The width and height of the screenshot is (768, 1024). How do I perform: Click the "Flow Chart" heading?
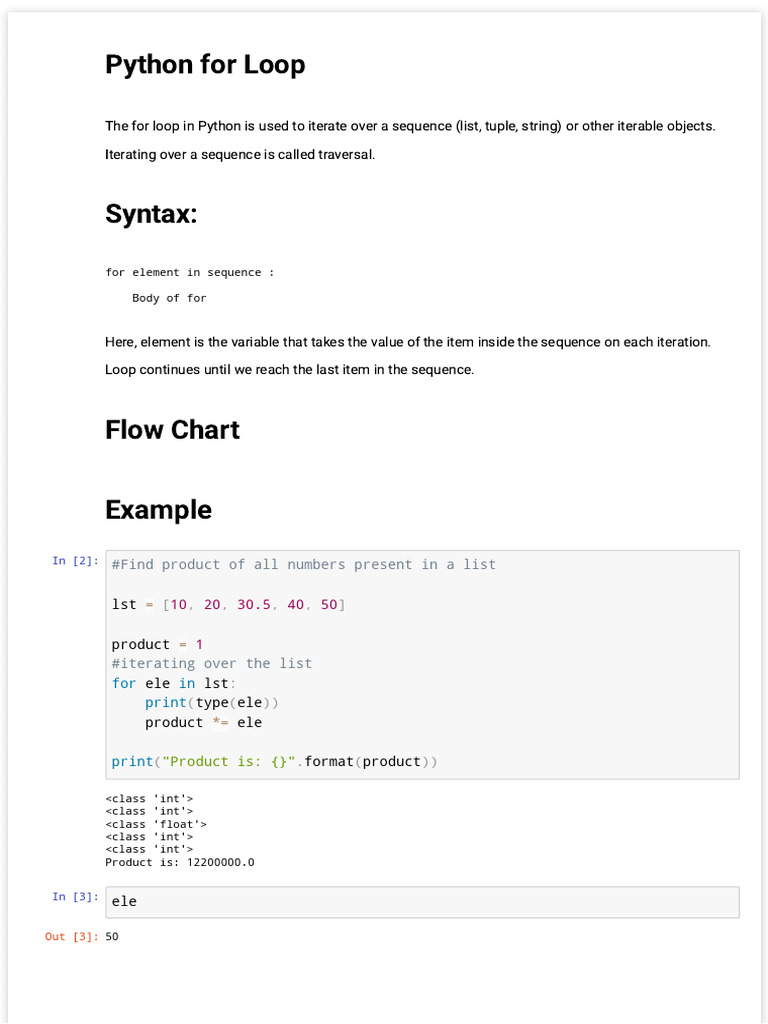point(172,430)
